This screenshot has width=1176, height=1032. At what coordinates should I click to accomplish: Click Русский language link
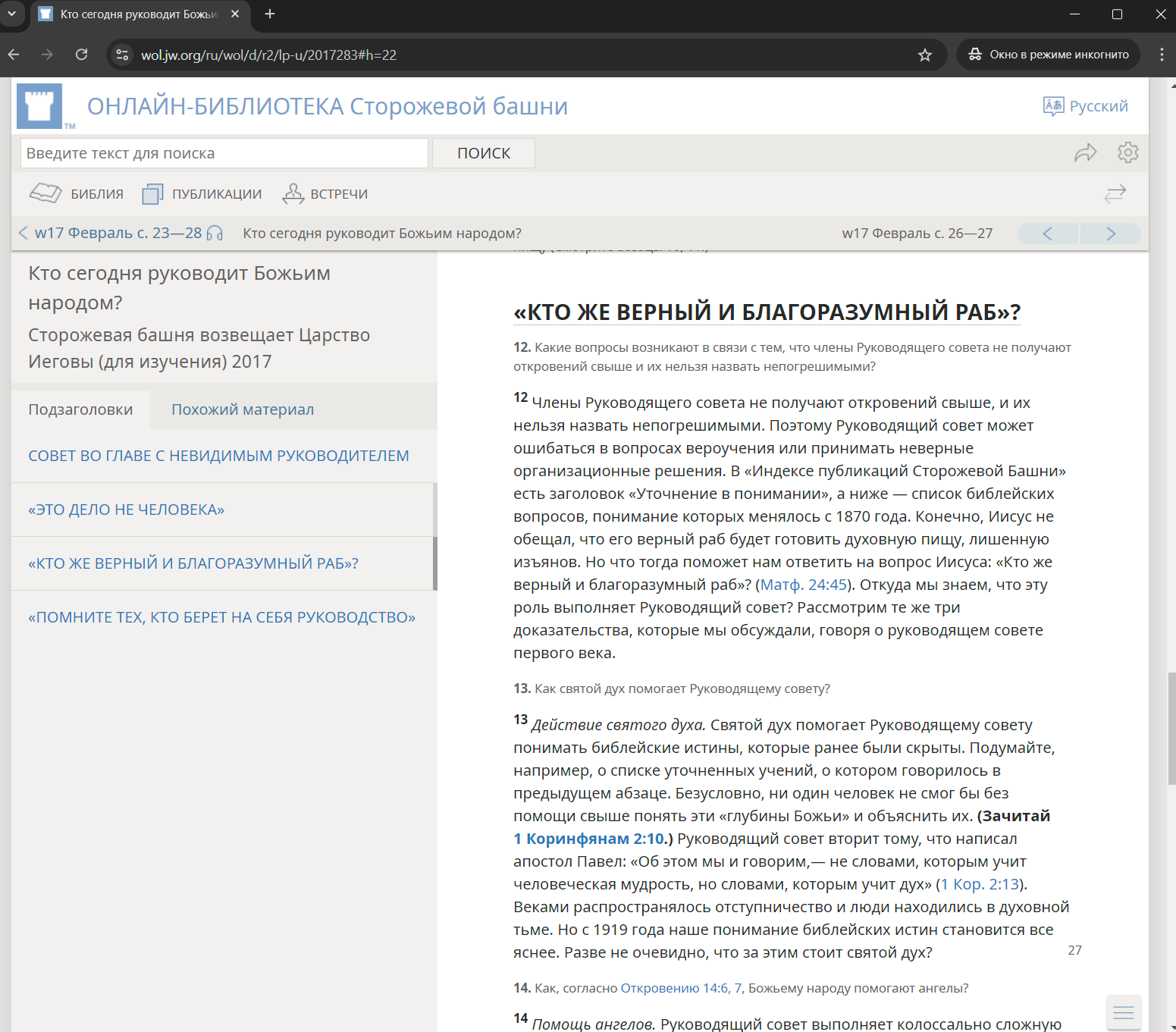(x=1099, y=106)
